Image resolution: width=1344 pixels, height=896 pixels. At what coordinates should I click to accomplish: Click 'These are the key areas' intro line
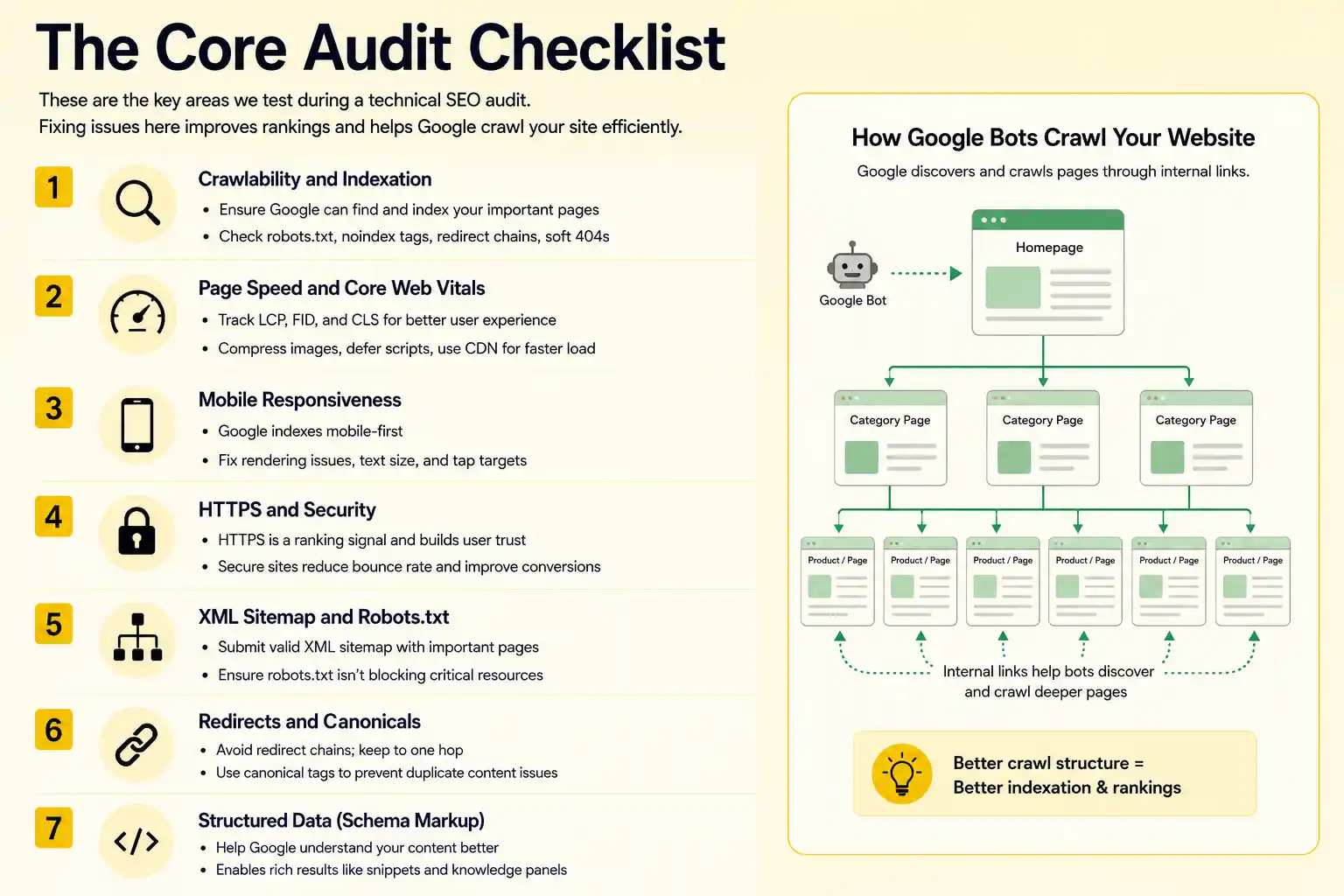pyautogui.click(x=284, y=101)
